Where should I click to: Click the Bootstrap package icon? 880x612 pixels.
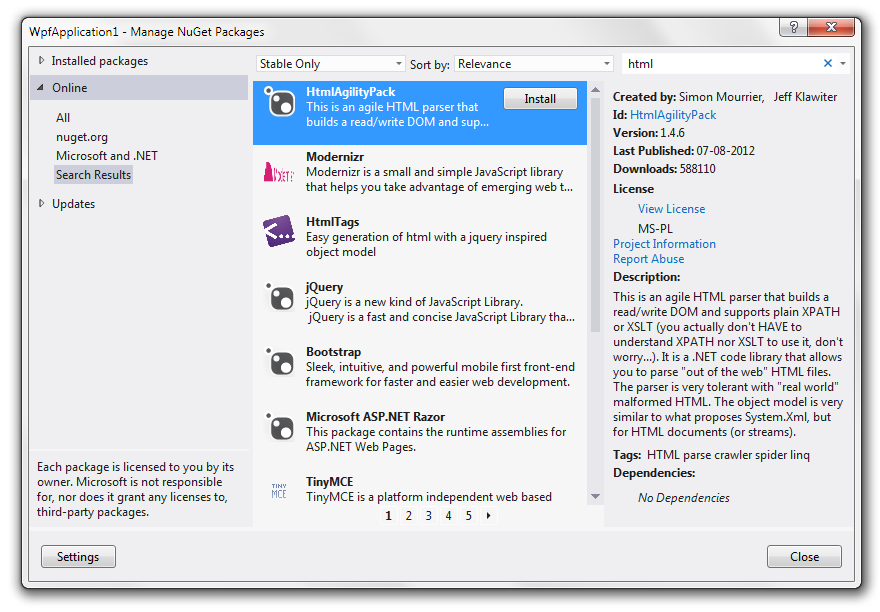coord(279,361)
